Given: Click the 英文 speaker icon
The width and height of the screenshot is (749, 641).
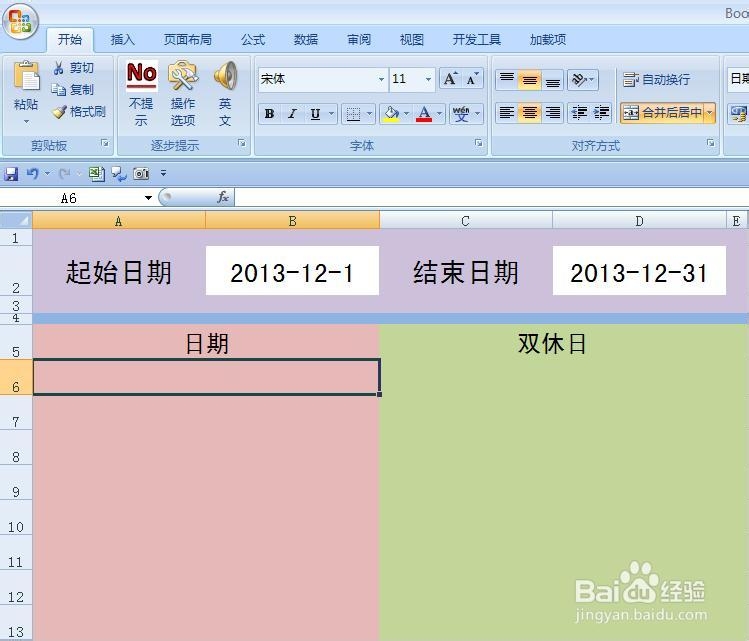Looking at the screenshot, I should (225, 75).
